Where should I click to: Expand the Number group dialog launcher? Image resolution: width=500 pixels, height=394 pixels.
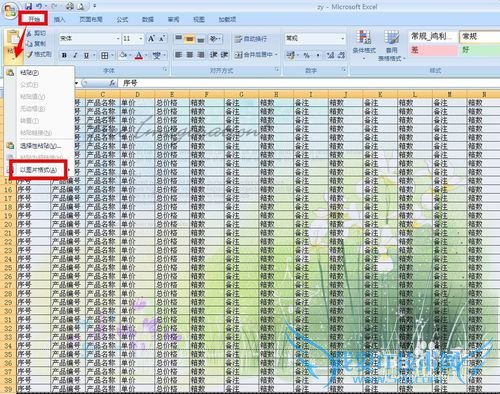344,69
